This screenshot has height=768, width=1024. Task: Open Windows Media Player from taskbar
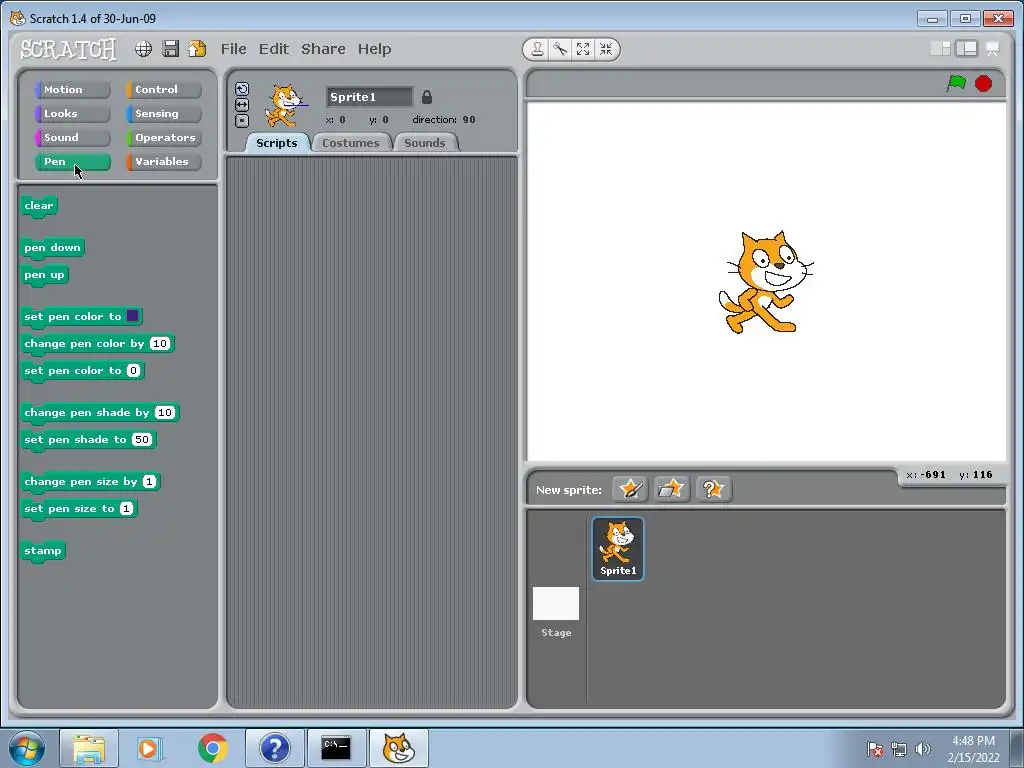pyautogui.click(x=148, y=748)
